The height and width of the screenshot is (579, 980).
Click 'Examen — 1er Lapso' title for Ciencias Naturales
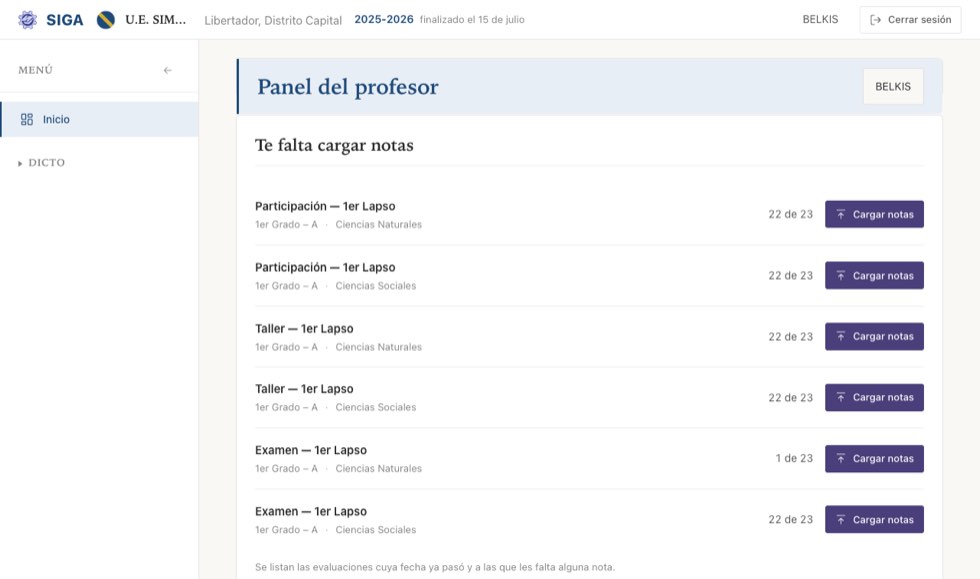311,450
